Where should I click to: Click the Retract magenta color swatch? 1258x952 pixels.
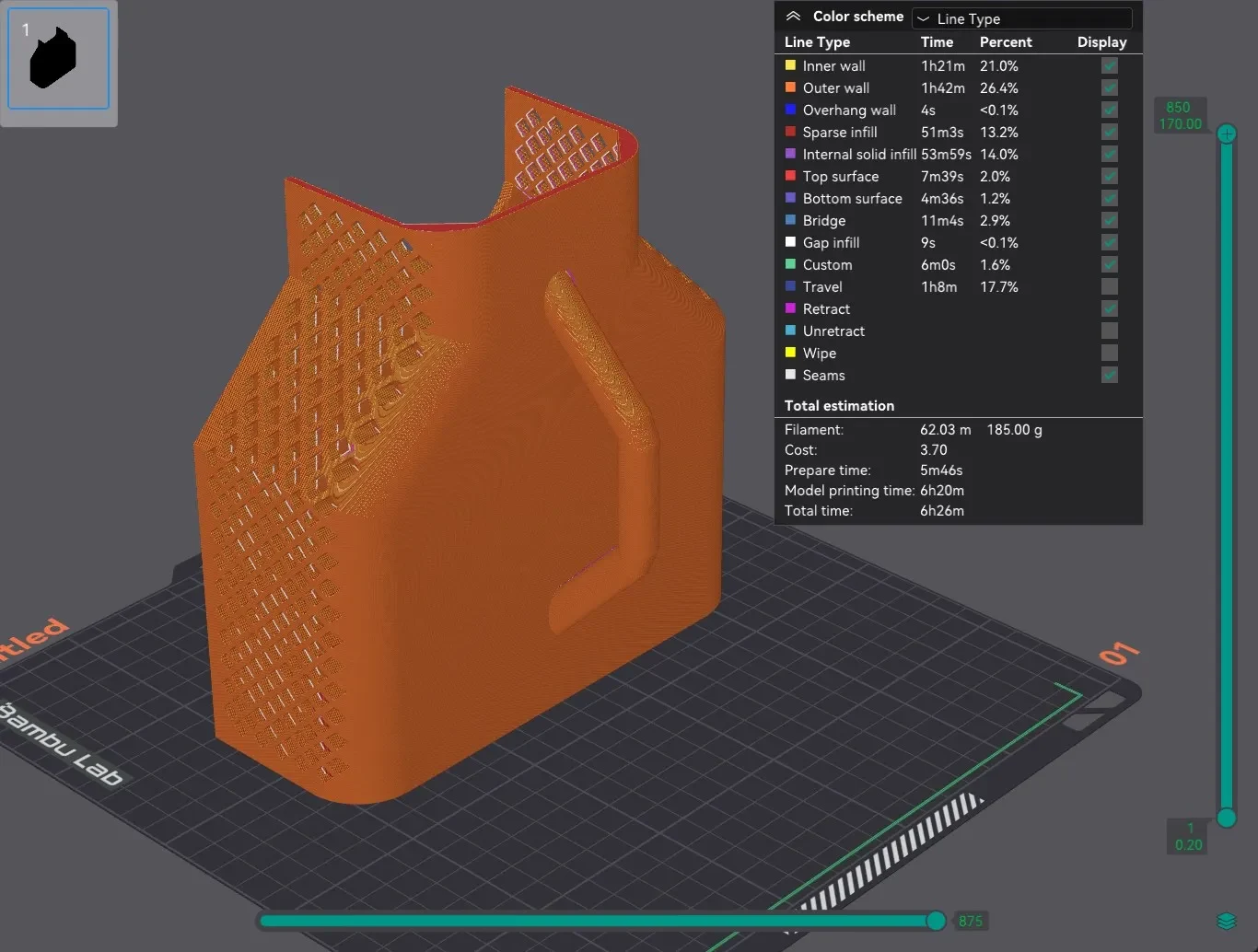tap(790, 308)
